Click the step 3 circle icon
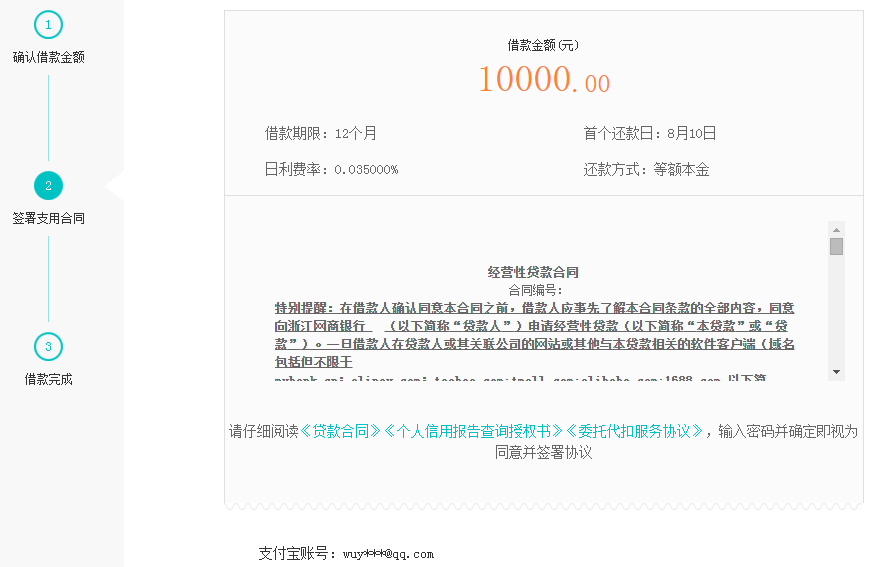Image resolution: width=879 pixels, height=567 pixels. 48,347
